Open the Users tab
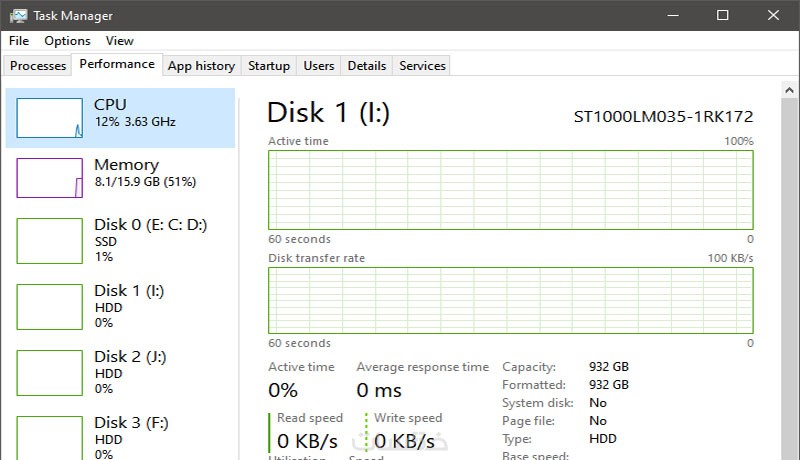This screenshot has width=800, height=460. point(318,66)
